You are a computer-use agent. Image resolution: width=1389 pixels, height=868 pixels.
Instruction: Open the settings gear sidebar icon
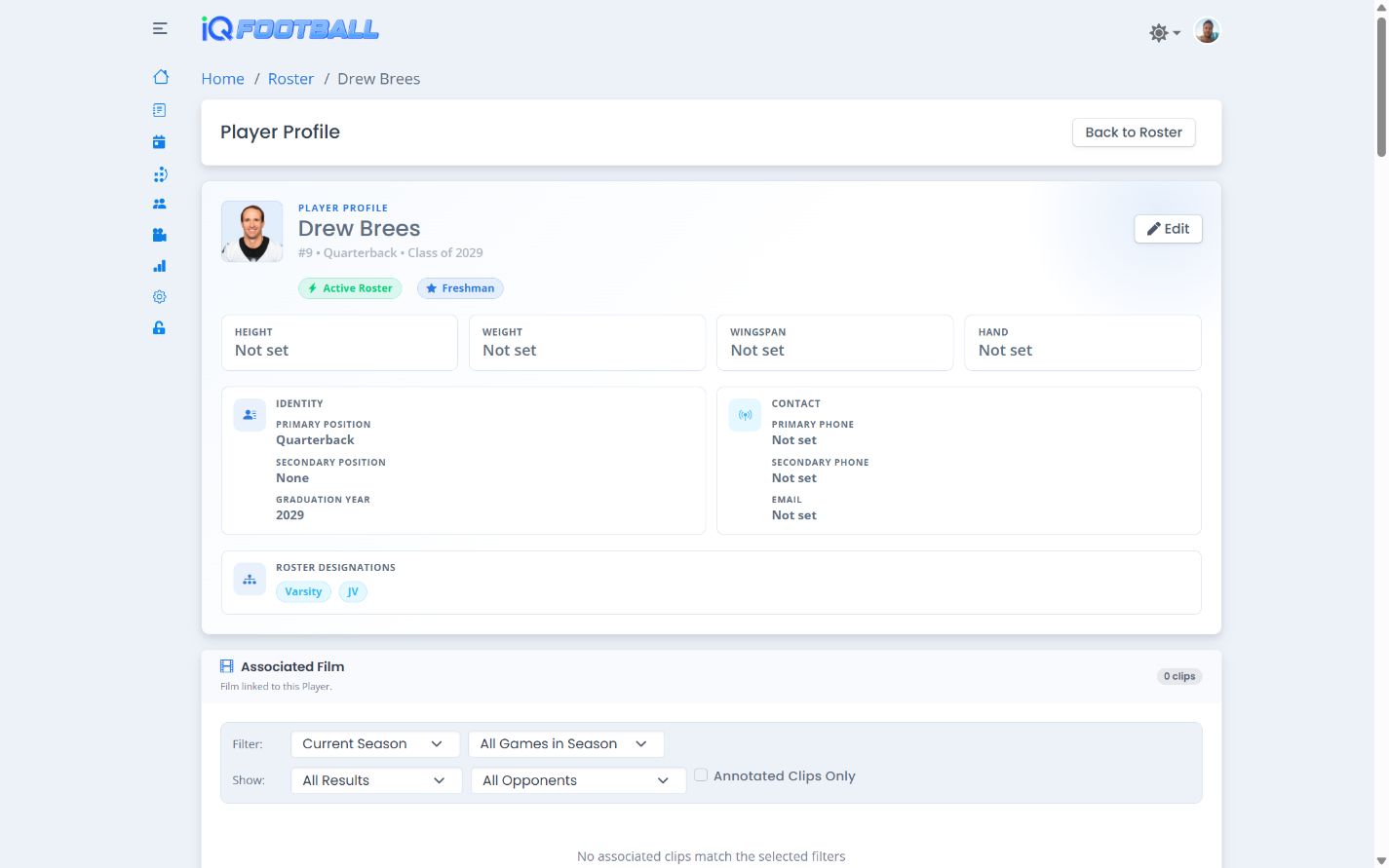160,297
